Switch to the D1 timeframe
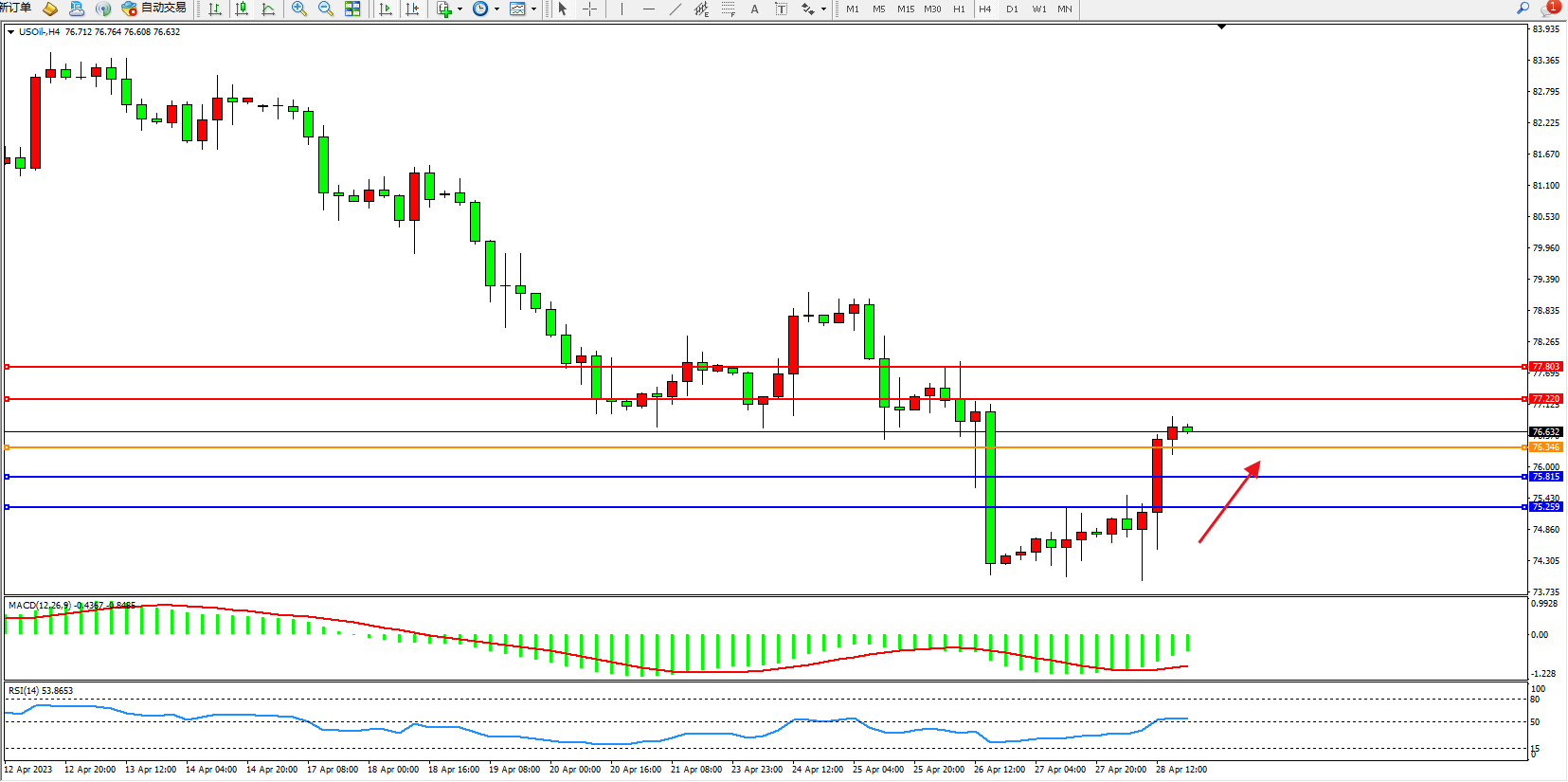 pyautogui.click(x=1012, y=9)
